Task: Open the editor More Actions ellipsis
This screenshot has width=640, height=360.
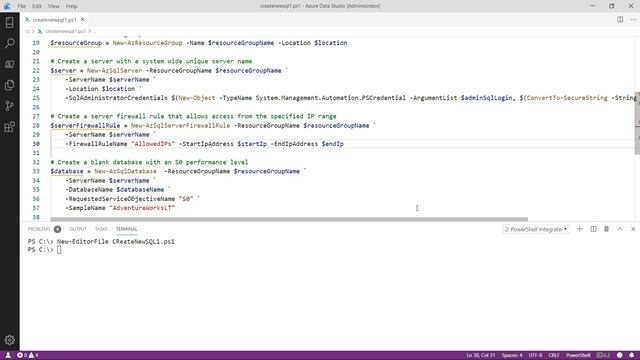Action: coord(633,20)
